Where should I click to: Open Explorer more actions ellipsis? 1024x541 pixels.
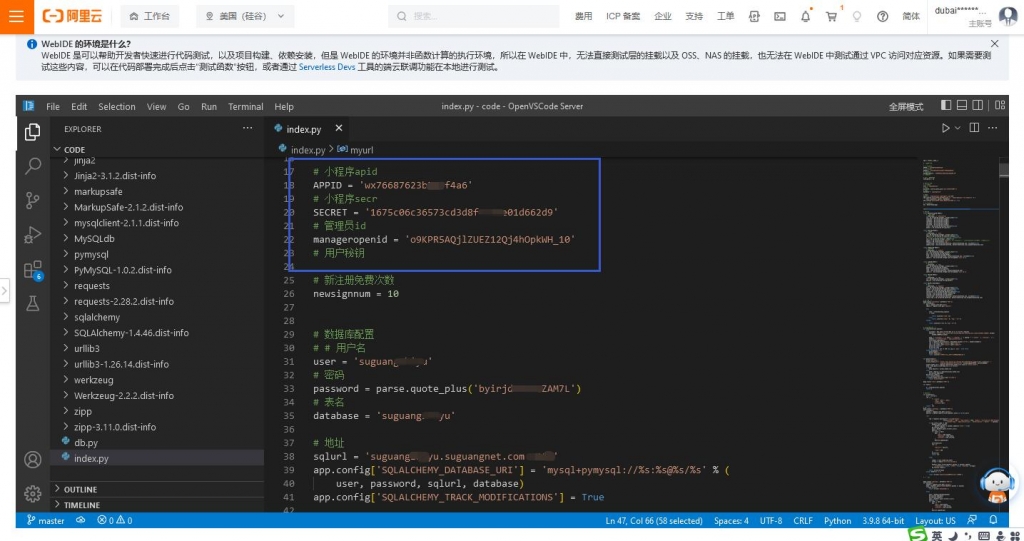(248, 129)
